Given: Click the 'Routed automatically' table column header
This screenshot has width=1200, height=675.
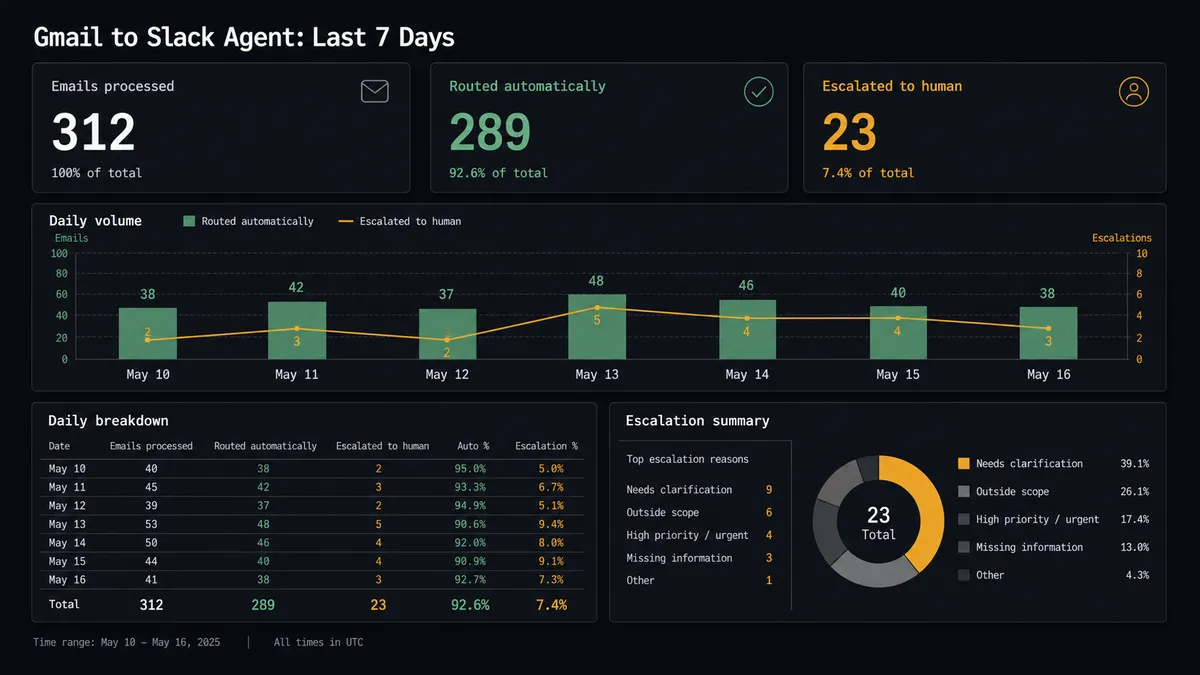Looking at the screenshot, I should point(265,446).
